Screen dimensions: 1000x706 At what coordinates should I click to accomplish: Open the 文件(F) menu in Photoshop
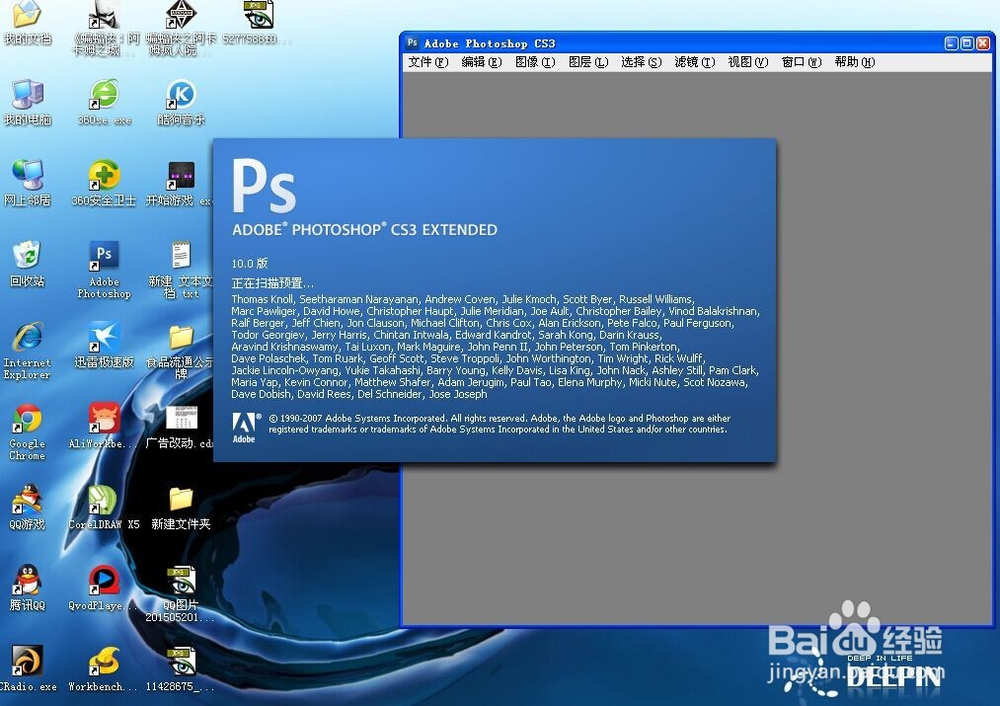tap(428, 62)
